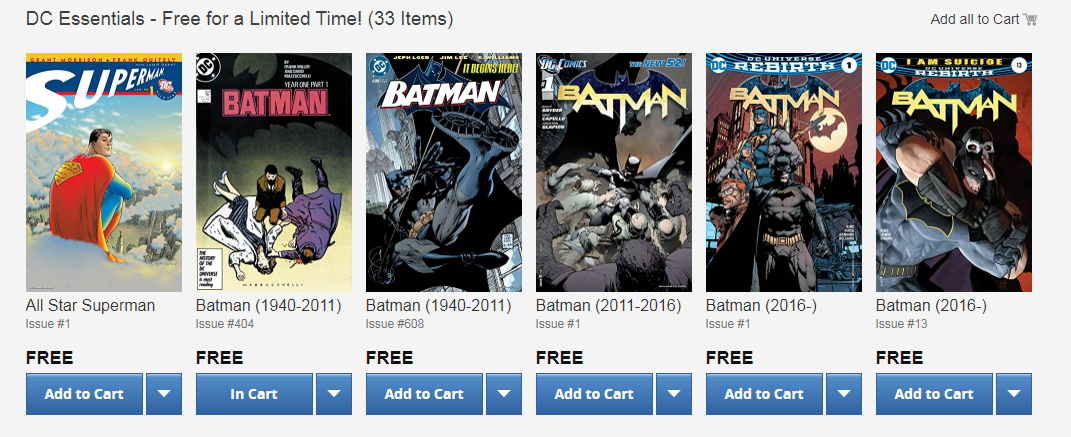This screenshot has height=437, width=1071.
Task: Expand cart options dropdown for Batman (2016-) Issue #13
Action: [1013, 394]
